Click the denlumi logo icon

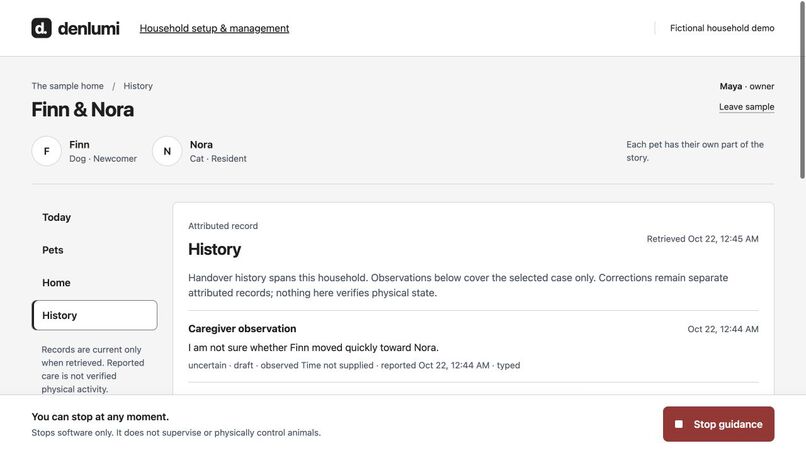coord(41,28)
